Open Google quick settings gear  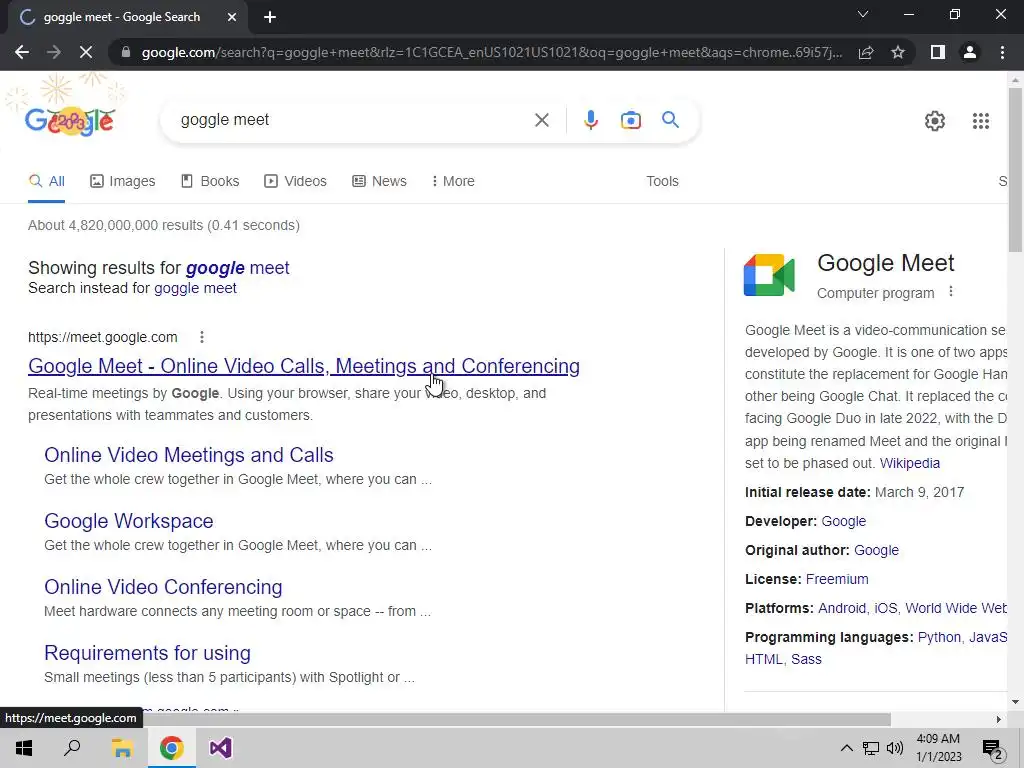tap(935, 121)
